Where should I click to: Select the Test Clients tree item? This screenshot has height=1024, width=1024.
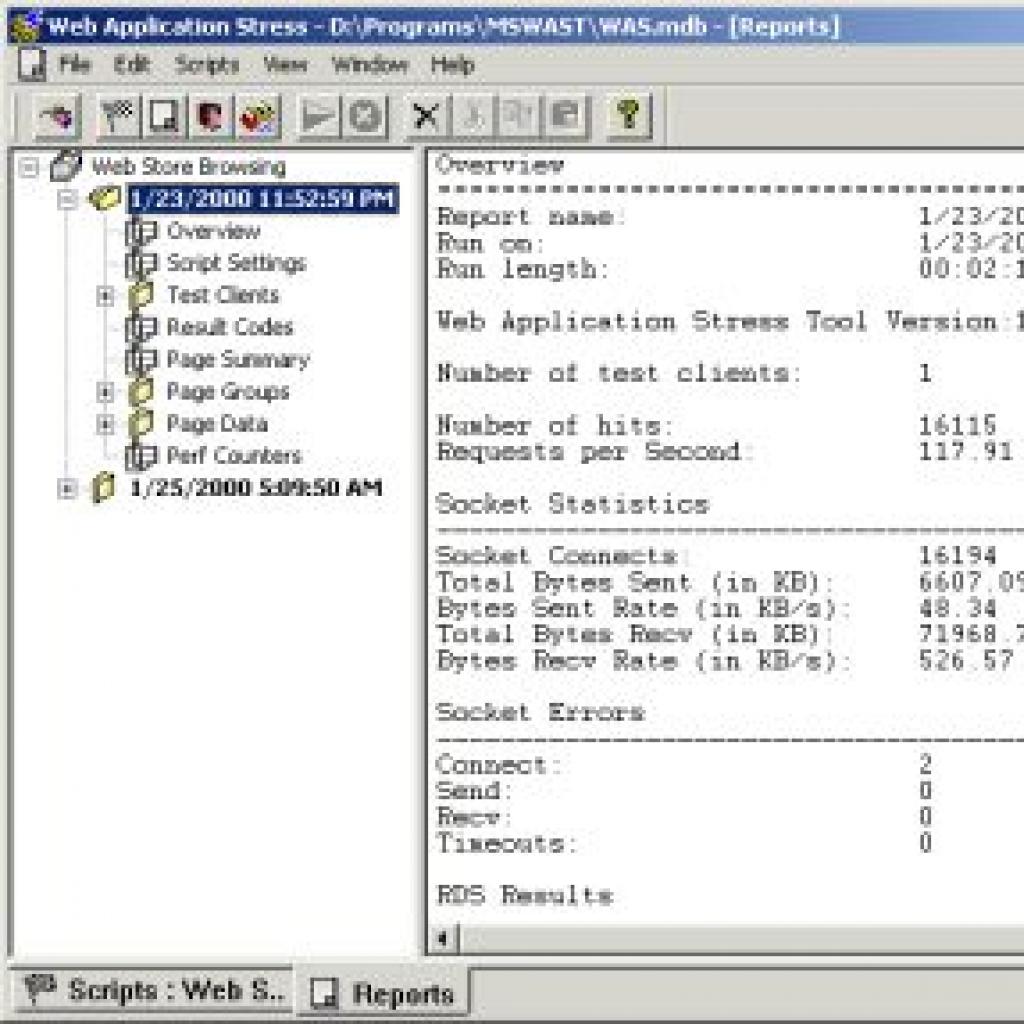[223, 295]
